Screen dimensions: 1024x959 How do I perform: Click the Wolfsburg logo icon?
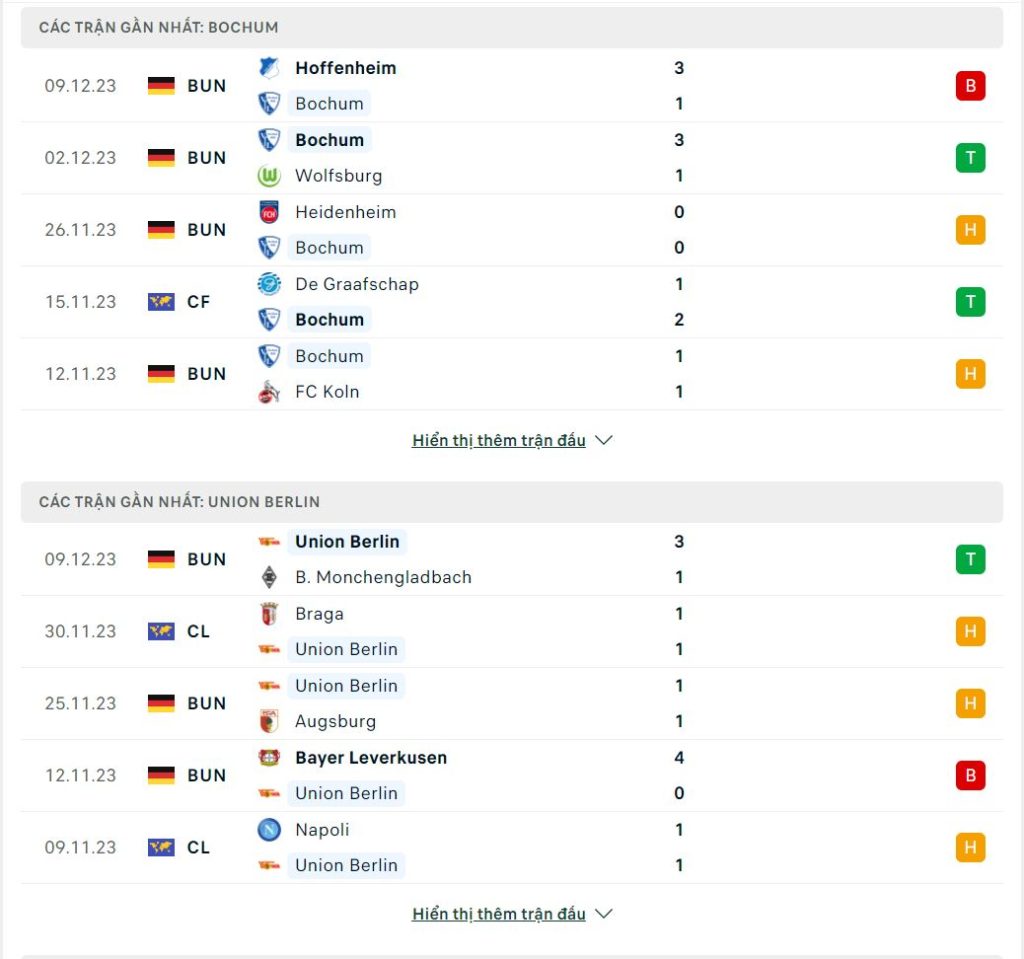click(x=269, y=176)
